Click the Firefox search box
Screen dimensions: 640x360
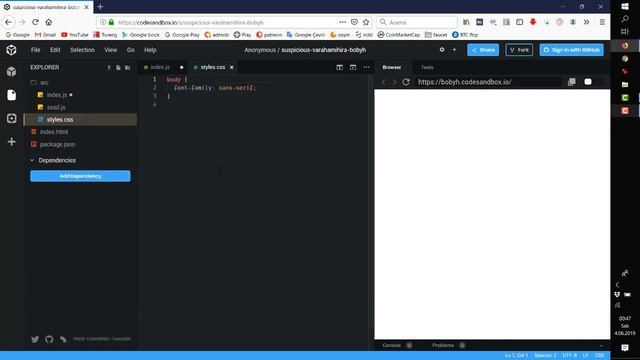416,22
